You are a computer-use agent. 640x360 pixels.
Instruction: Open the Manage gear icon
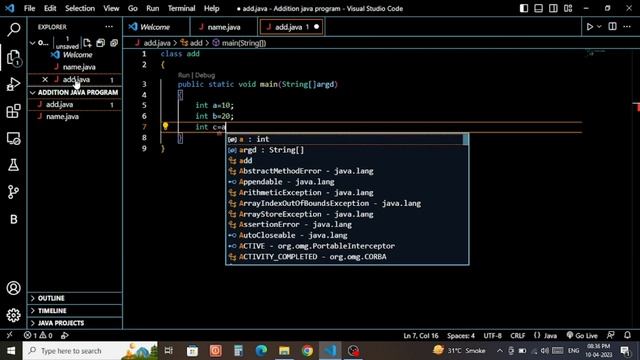tap(13, 315)
